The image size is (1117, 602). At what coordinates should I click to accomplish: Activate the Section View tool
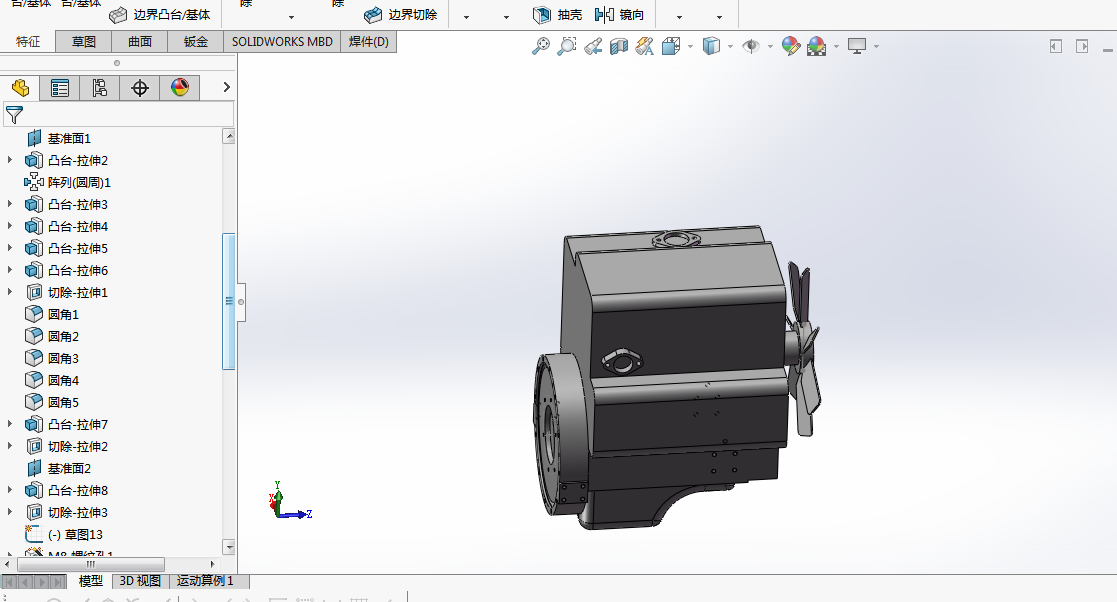tap(618, 46)
